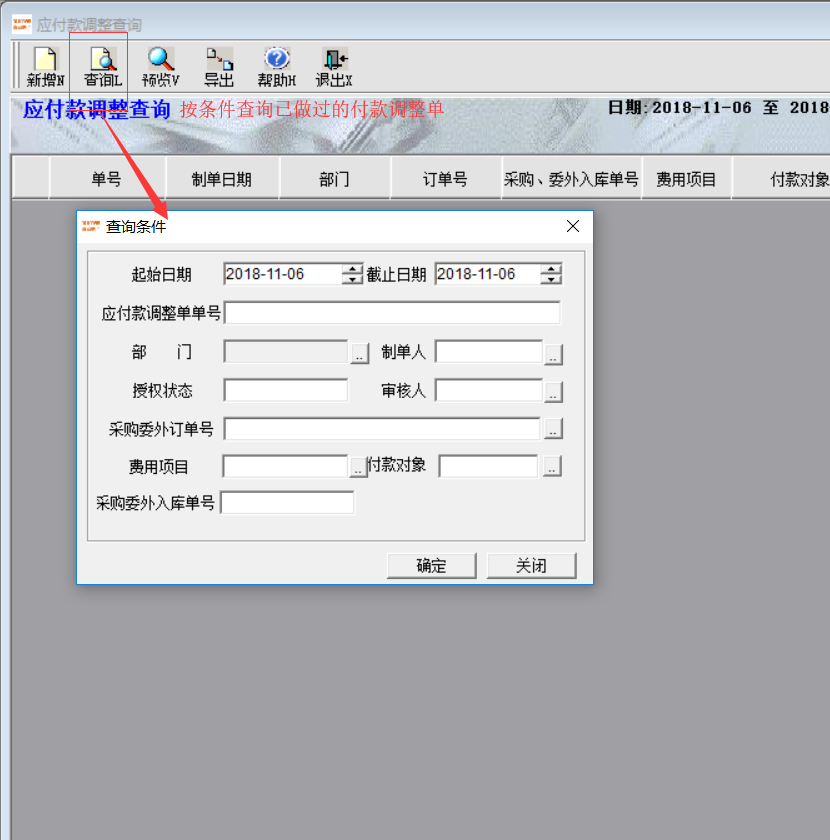830x840 pixels.
Task: Click the 日期 range text in banner
Action: (x=718, y=108)
